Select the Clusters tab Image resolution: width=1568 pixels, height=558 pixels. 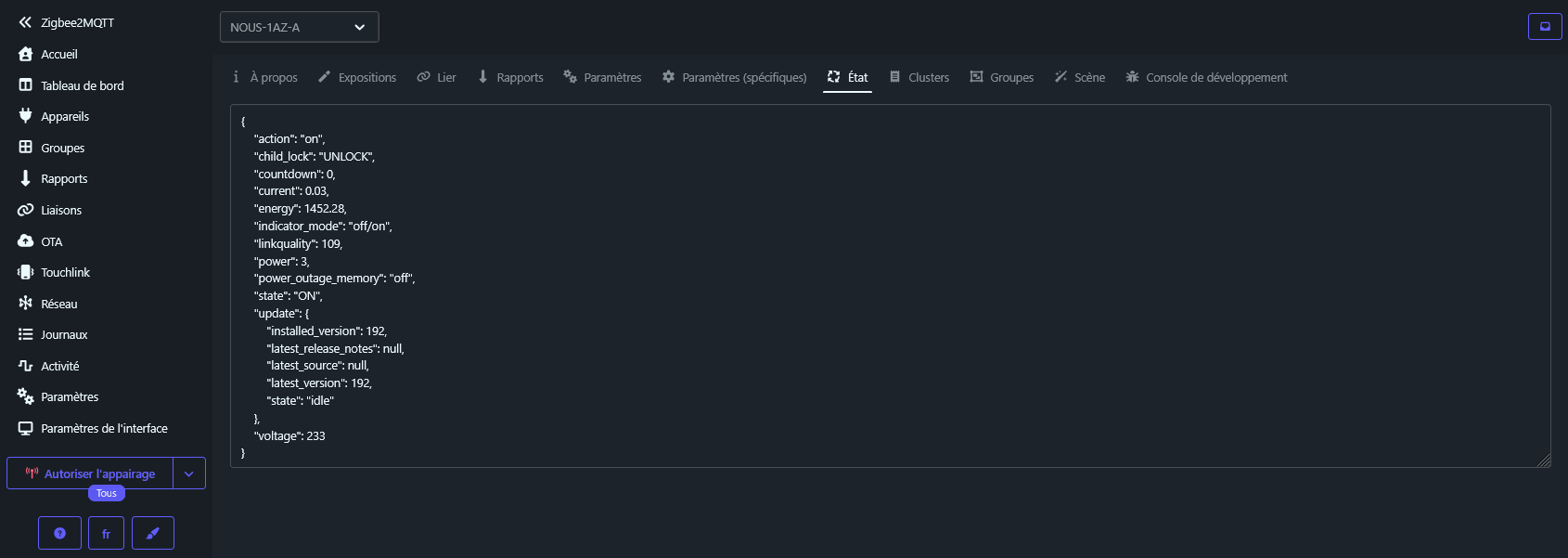919,77
